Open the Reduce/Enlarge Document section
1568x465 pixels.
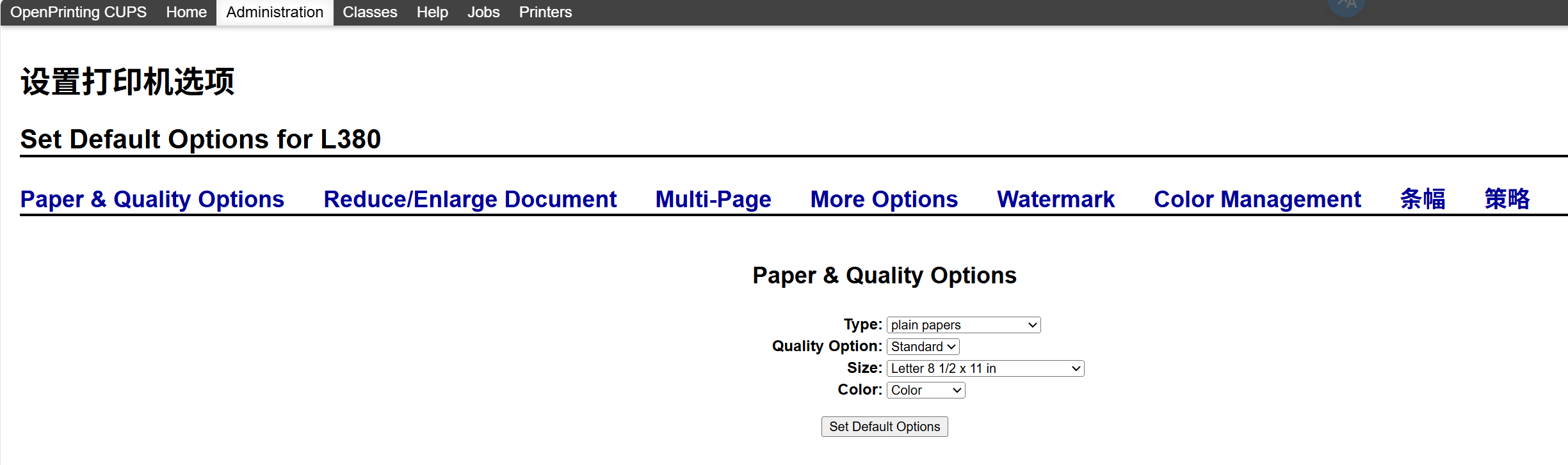click(470, 199)
